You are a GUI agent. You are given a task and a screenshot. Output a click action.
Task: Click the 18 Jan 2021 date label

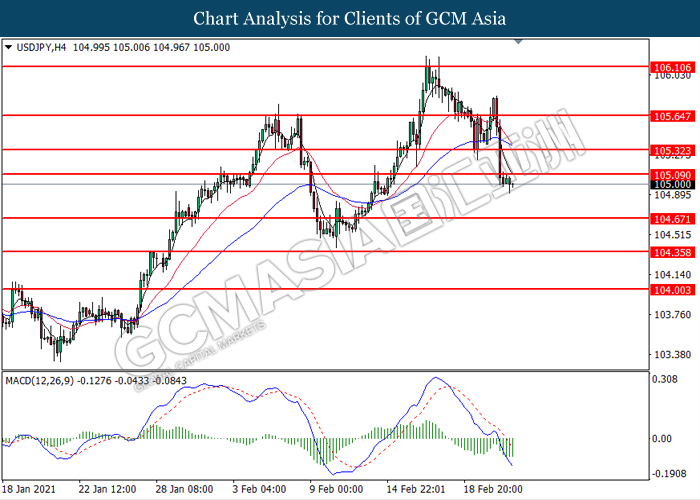29,489
